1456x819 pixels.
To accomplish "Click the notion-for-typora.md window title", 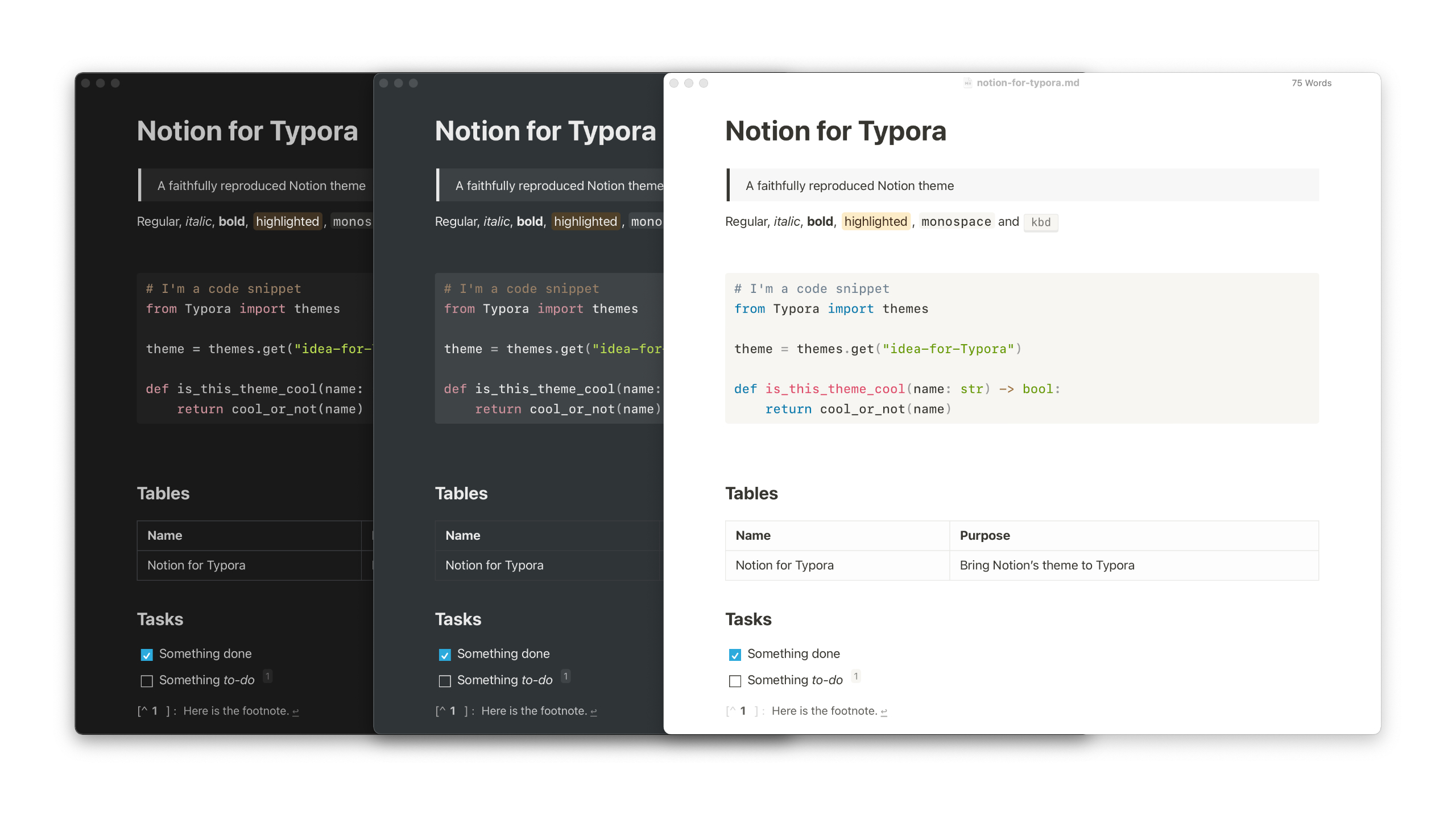I will (1027, 83).
